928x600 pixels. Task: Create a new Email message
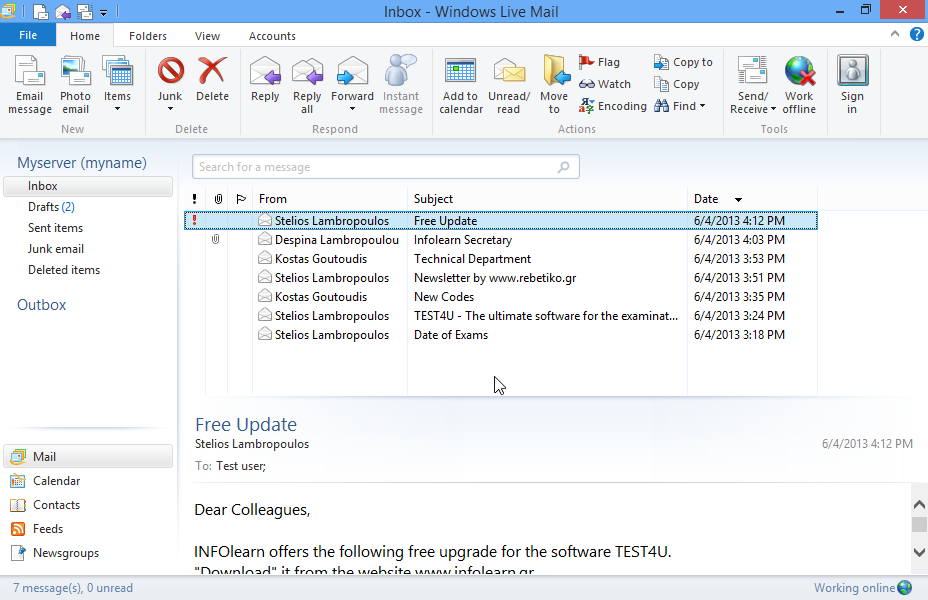point(30,85)
